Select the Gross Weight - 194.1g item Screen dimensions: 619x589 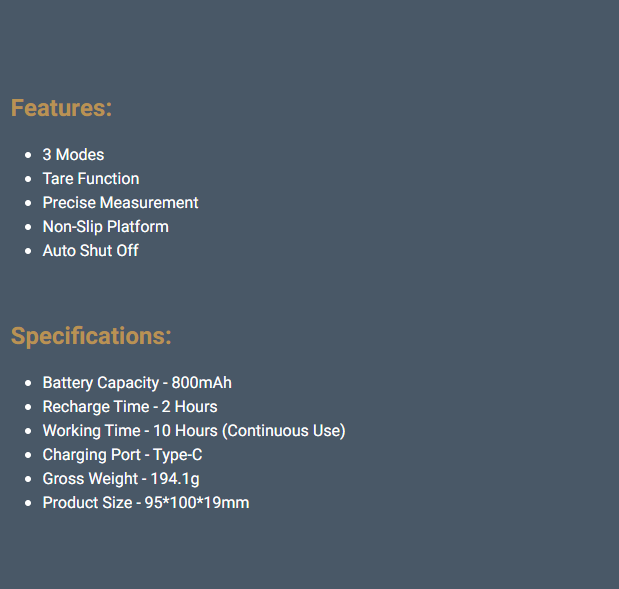[121, 479]
